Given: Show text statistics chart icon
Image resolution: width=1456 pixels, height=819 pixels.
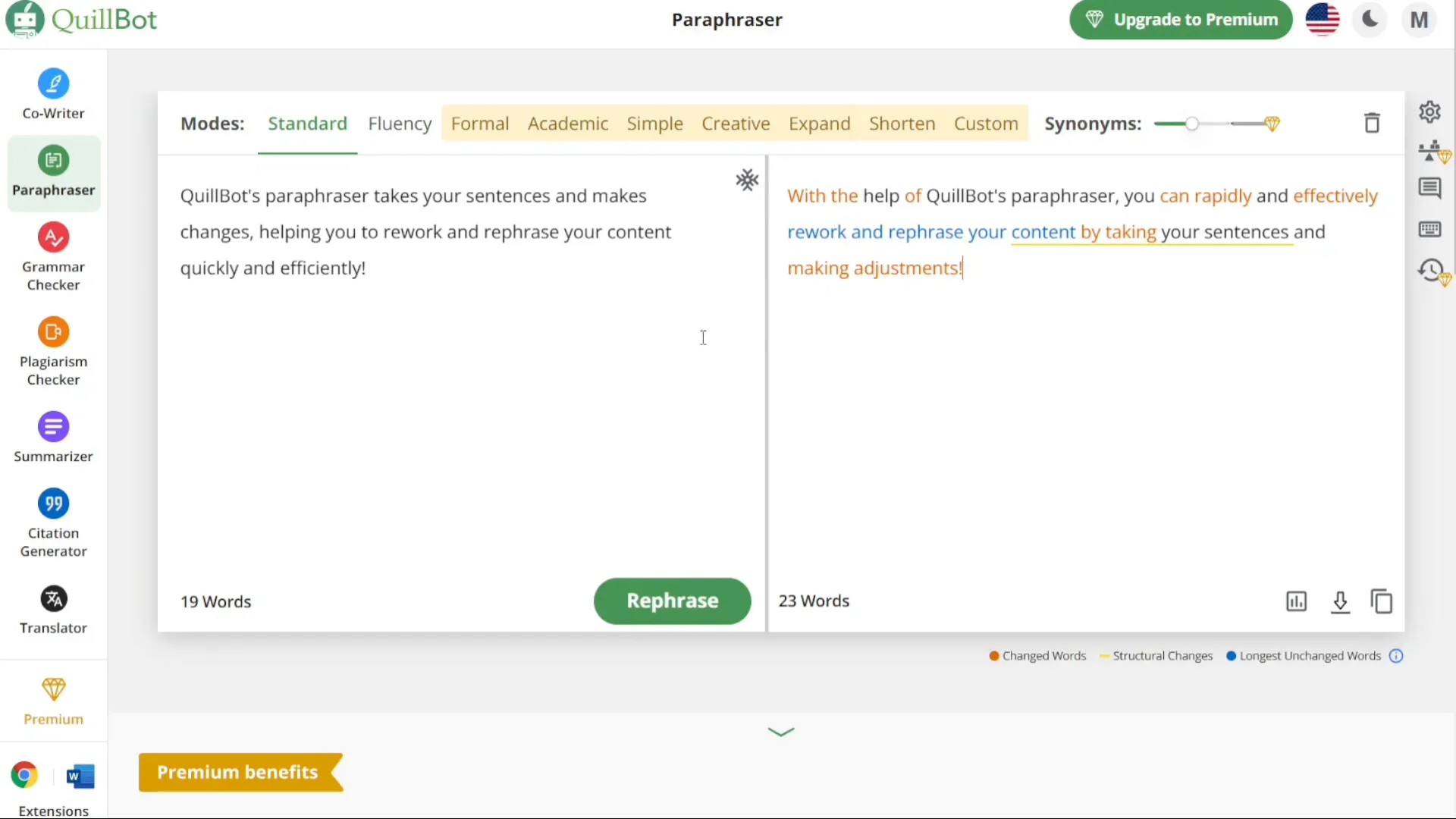Looking at the screenshot, I should point(1296,601).
